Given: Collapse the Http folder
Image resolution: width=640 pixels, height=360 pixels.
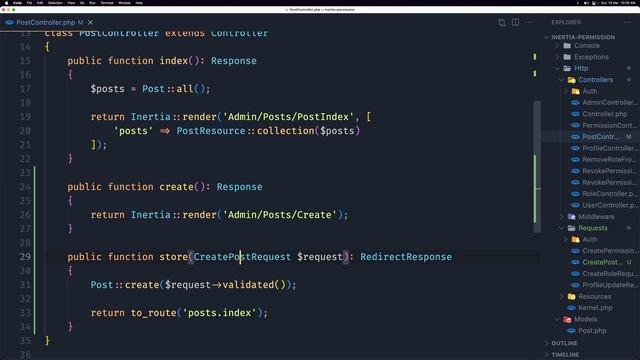Looking at the screenshot, I should coord(558,69).
